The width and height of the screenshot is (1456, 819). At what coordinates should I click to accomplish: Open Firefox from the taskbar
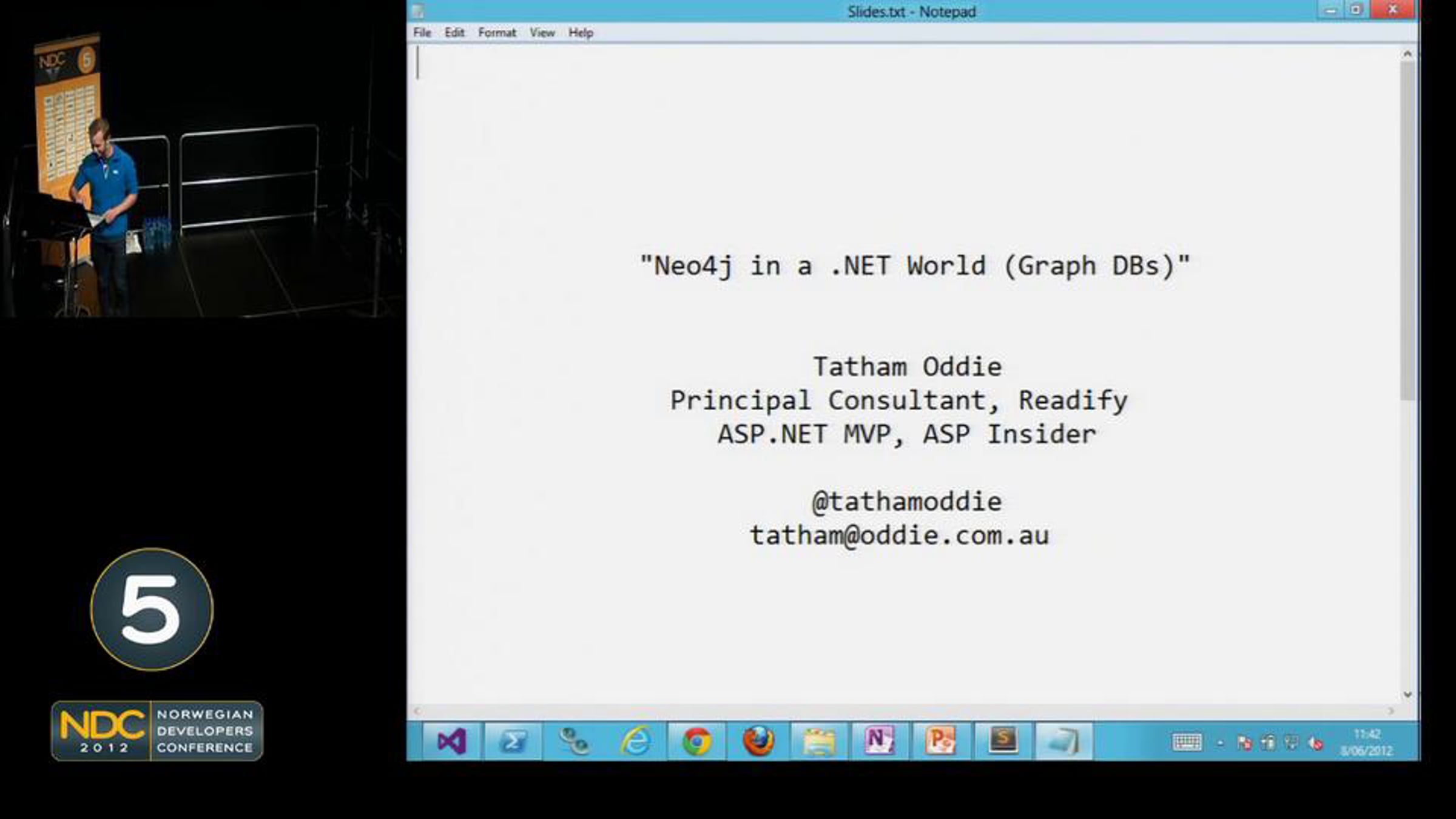(758, 741)
